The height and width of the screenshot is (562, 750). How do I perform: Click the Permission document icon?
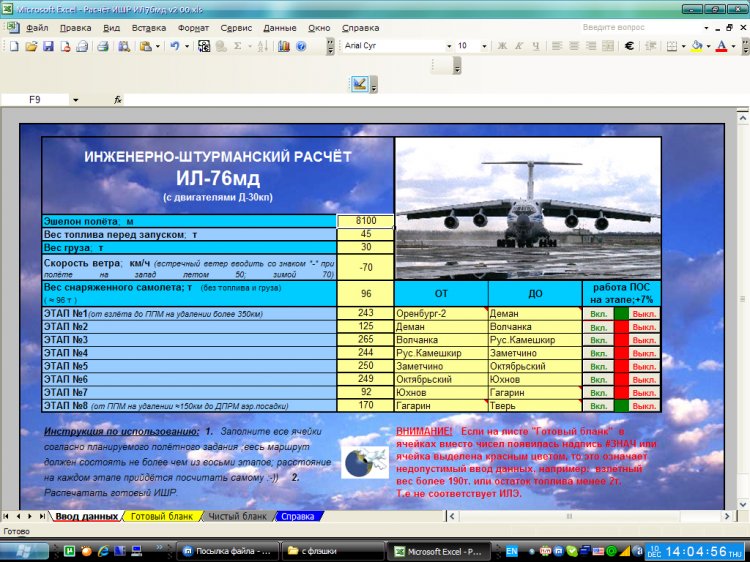[x=66, y=46]
